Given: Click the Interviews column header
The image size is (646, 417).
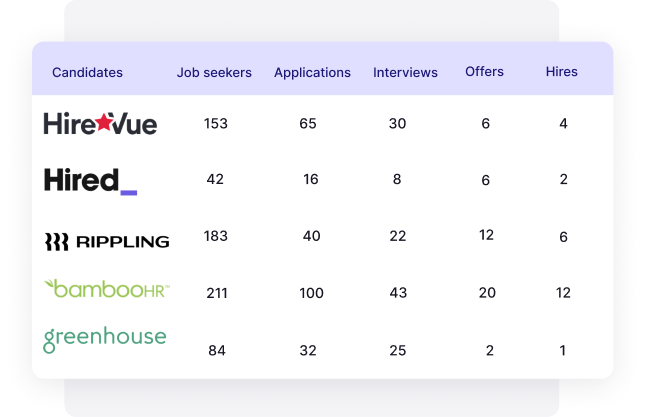Looking at the screenshot, I should tap(405, 72).
